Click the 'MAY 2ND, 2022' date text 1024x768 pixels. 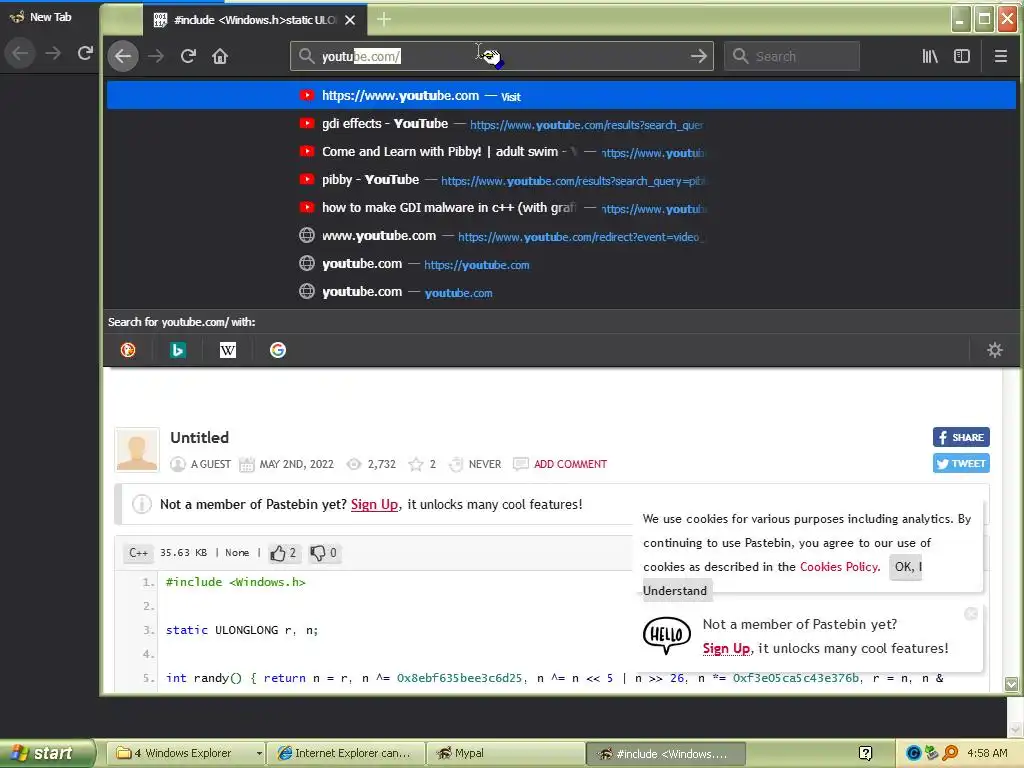(x=296, y=464)
